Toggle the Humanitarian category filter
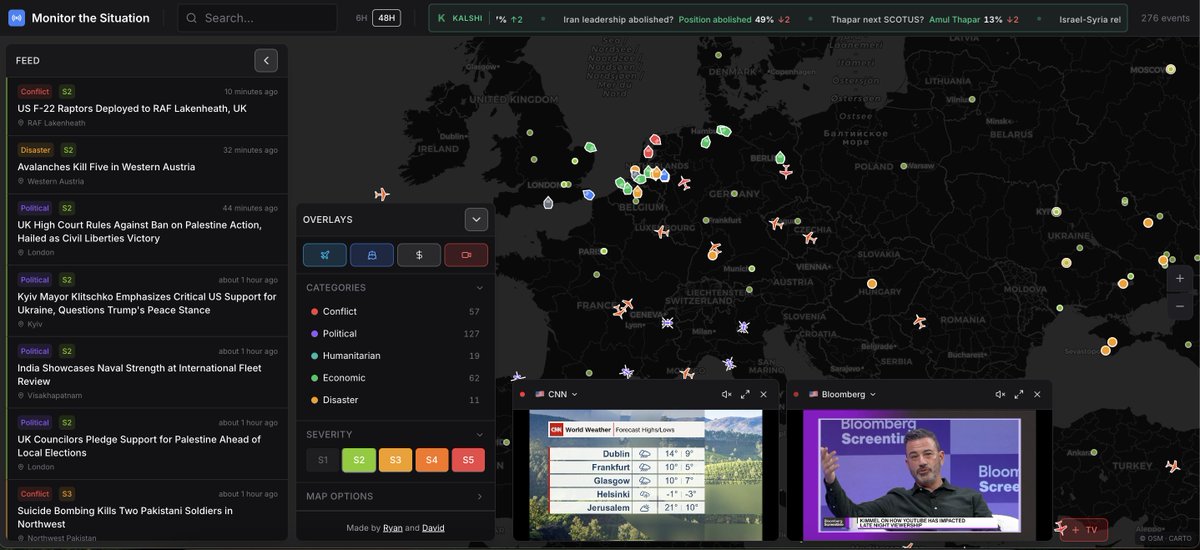 pos(394,355)
